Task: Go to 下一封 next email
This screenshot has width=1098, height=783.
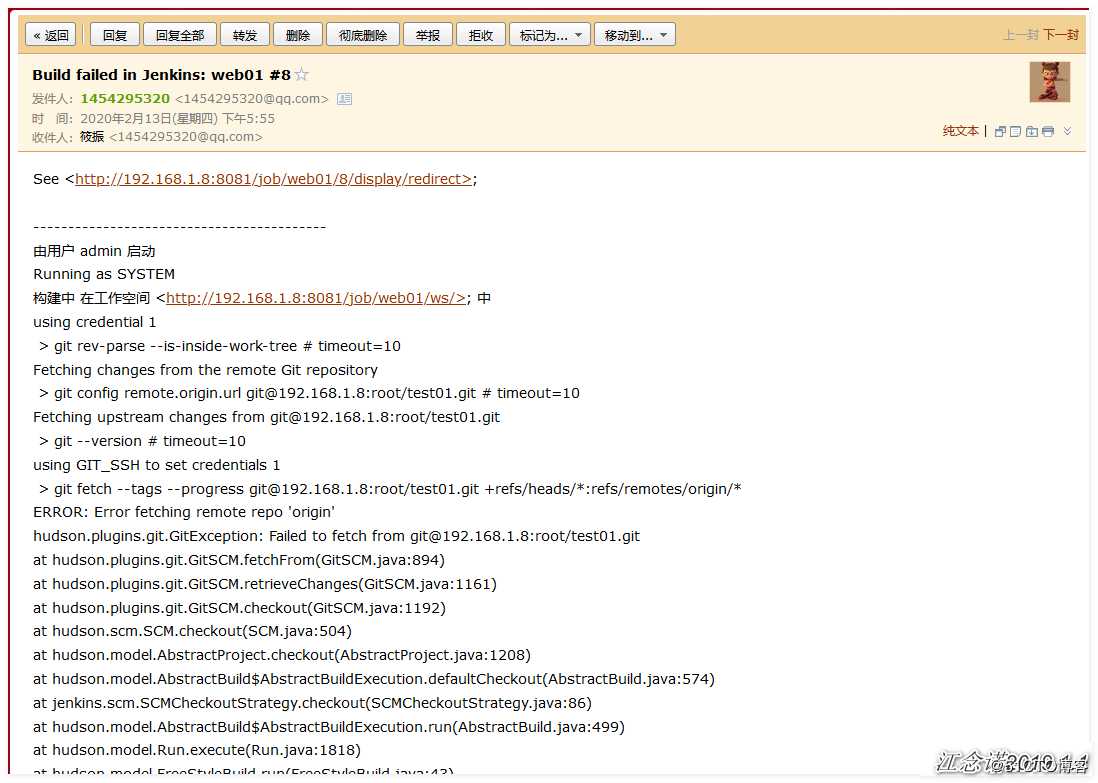Action: [1061, 35]
